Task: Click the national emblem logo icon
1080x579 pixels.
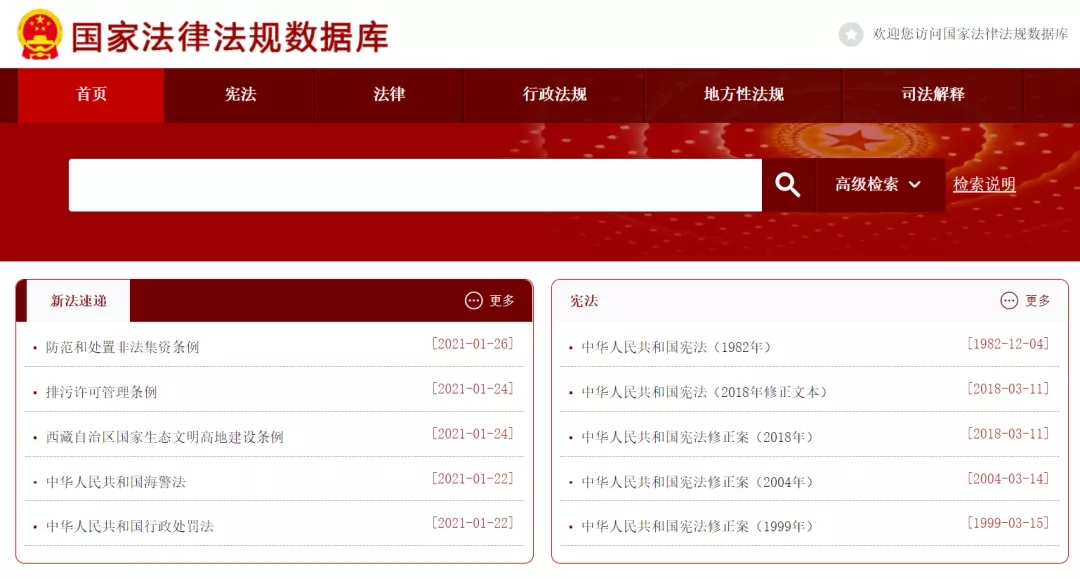Action: (40, 34)
